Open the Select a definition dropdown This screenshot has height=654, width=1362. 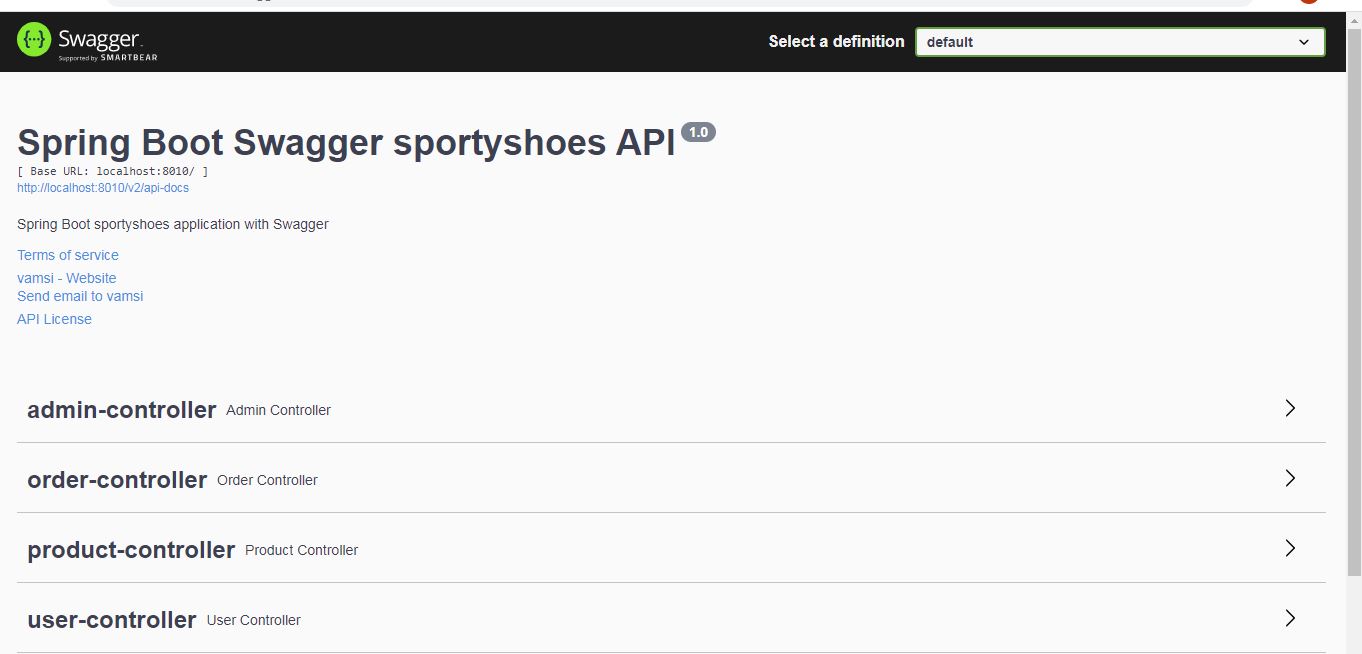[1120, 42]
